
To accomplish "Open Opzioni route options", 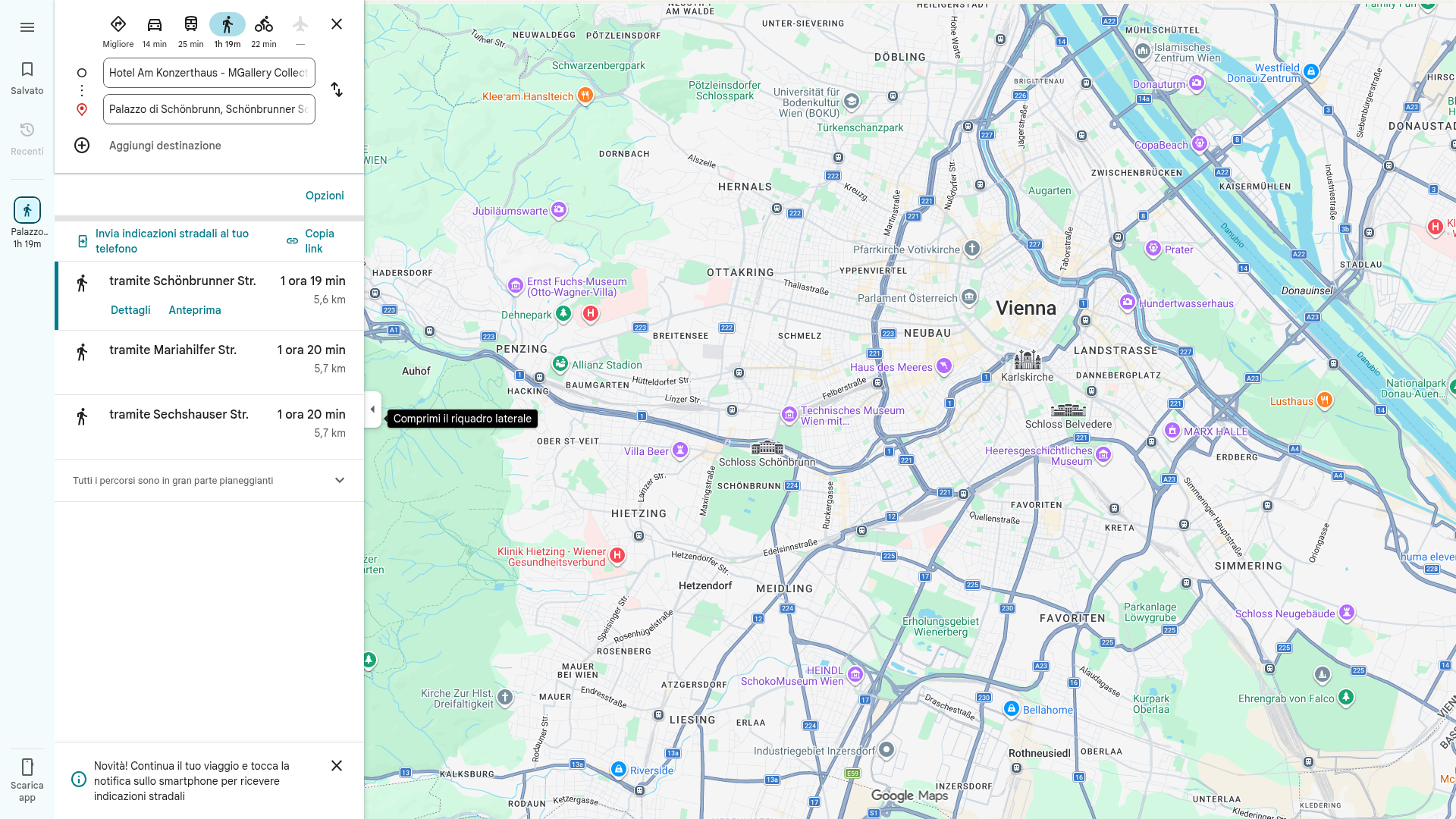I will (x=325, y=196).
